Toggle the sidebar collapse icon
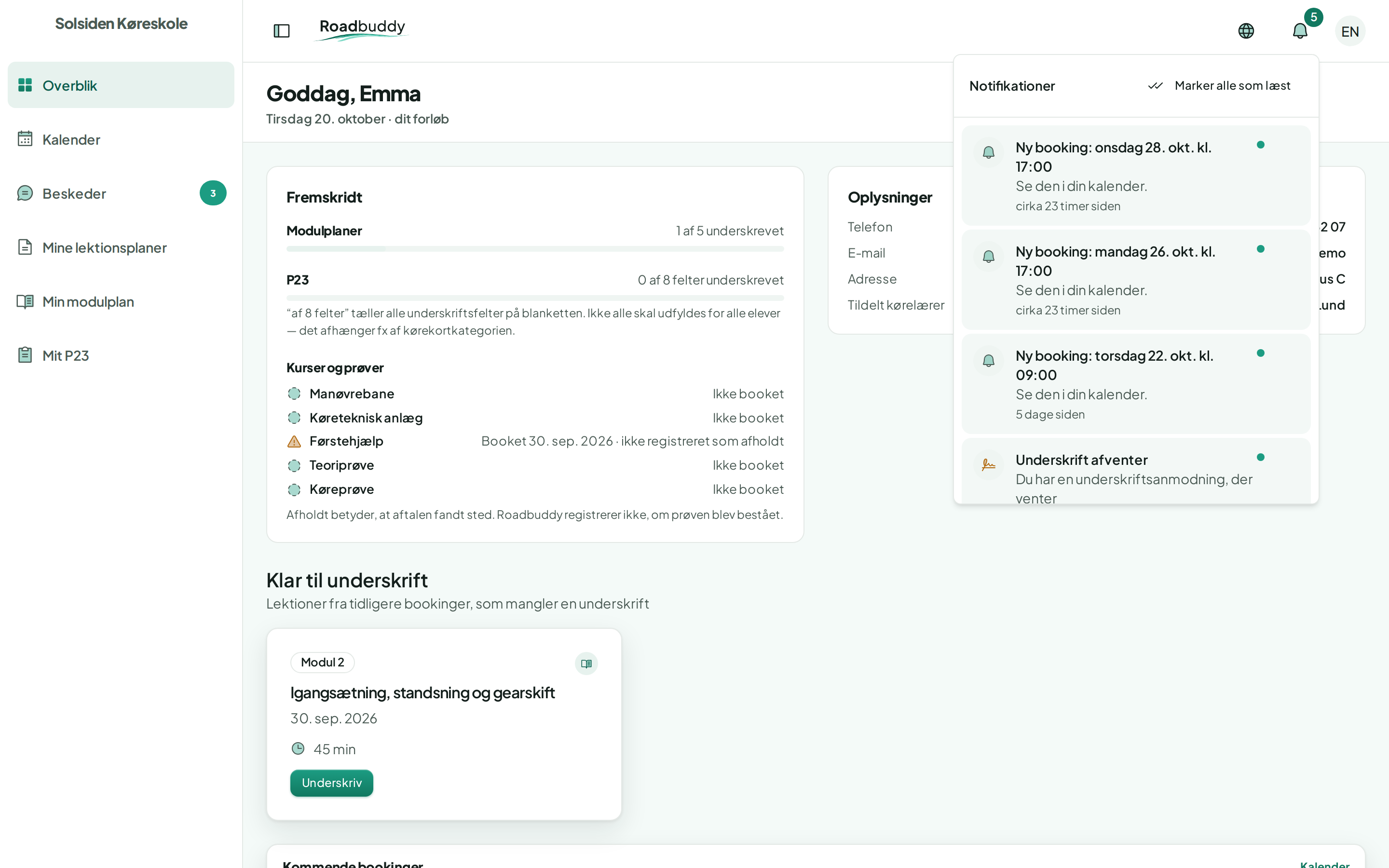 click(x=281, y=31)
